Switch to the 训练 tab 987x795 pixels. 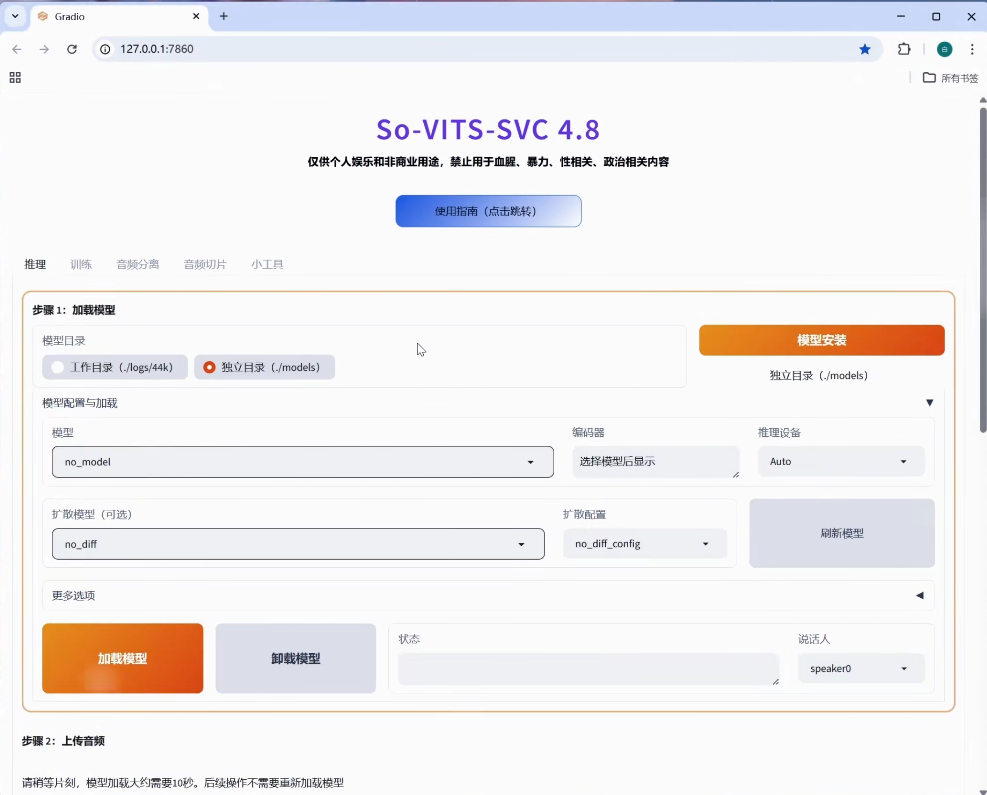(x=81, y=264)
